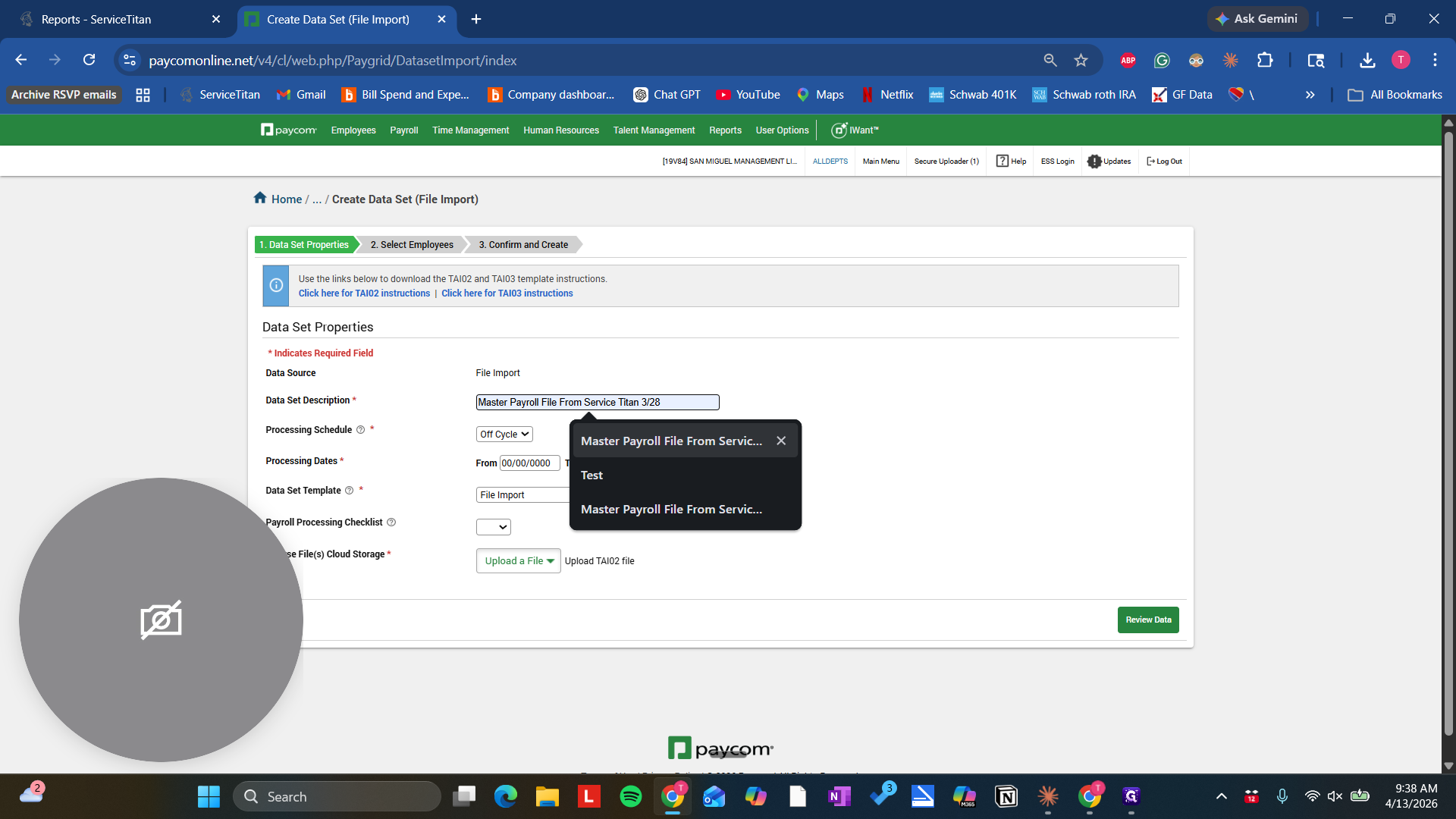This screenshot has height=819, width=1456.
Task: Launch Spotify from the taskbar
Action: [630, 796]
